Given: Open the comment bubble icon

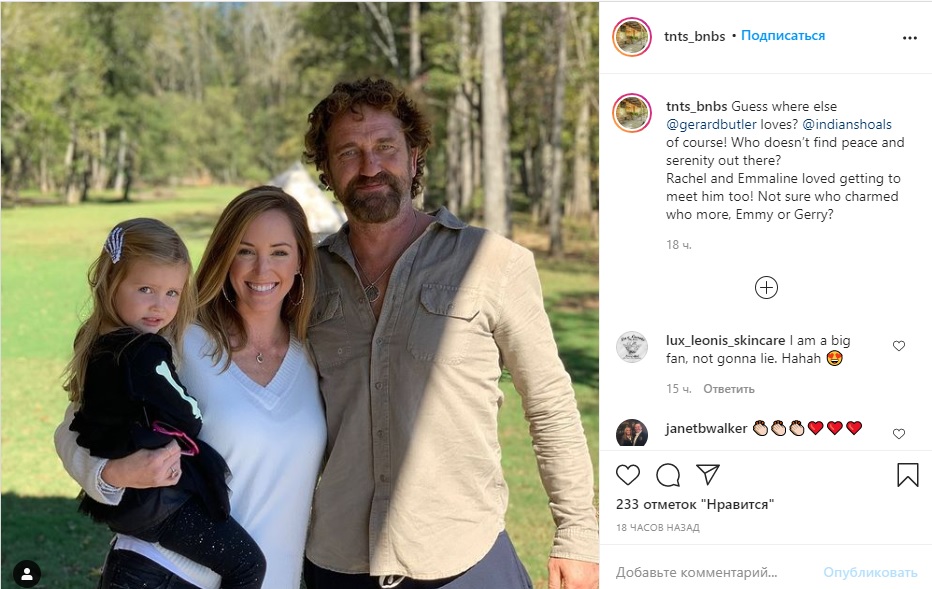Looking at the screenshot, I should click(x=668, y=475).
